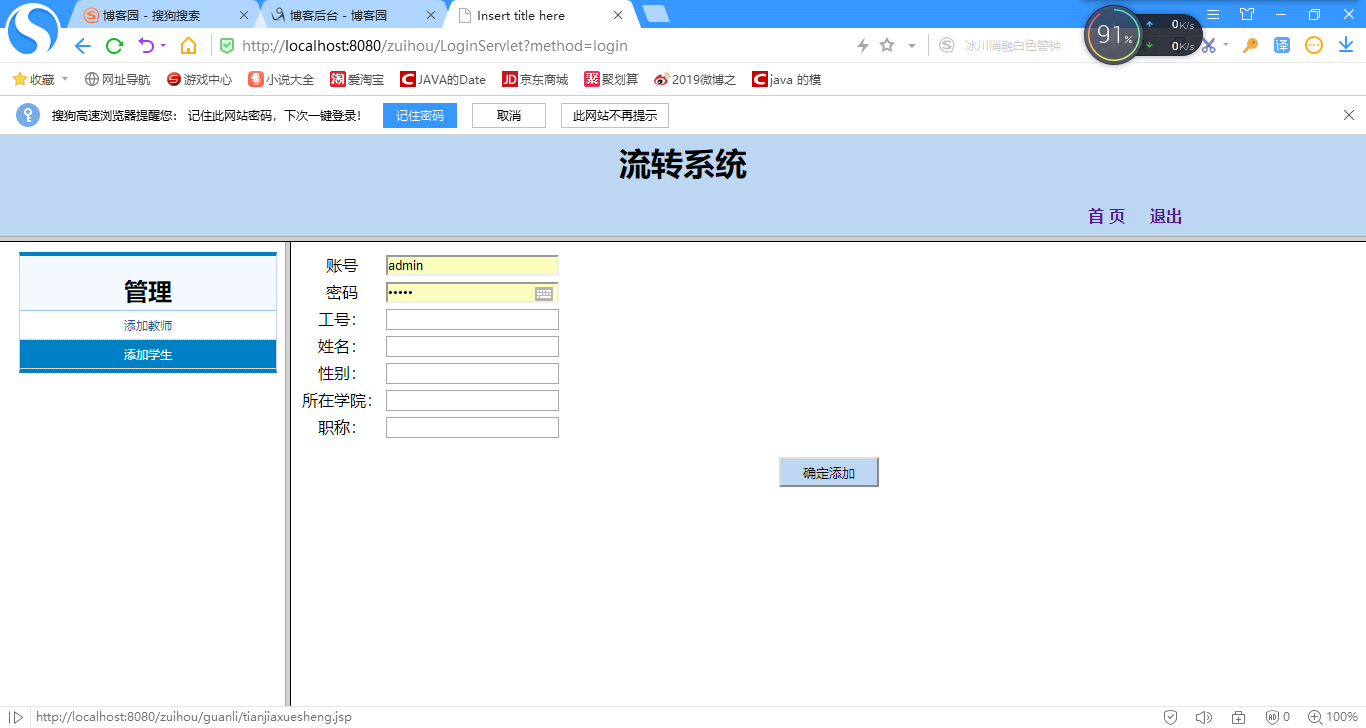Focus the 所在学院 input field
Screen dimensions: 1366x728
472,400
